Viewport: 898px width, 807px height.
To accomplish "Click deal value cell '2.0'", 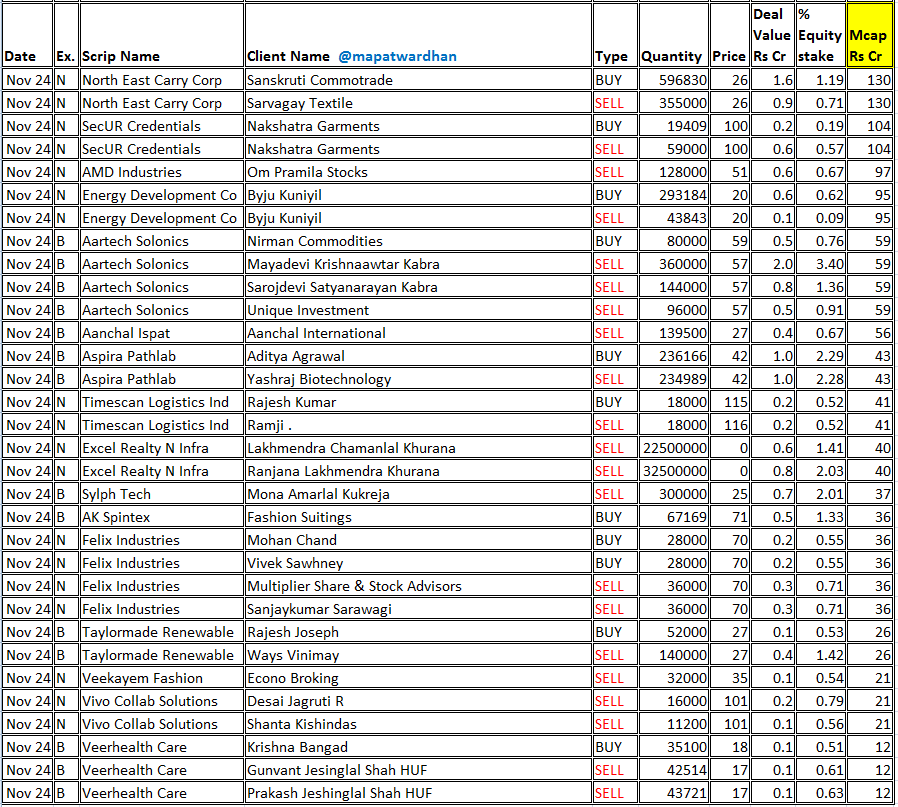I will point(772,264).
